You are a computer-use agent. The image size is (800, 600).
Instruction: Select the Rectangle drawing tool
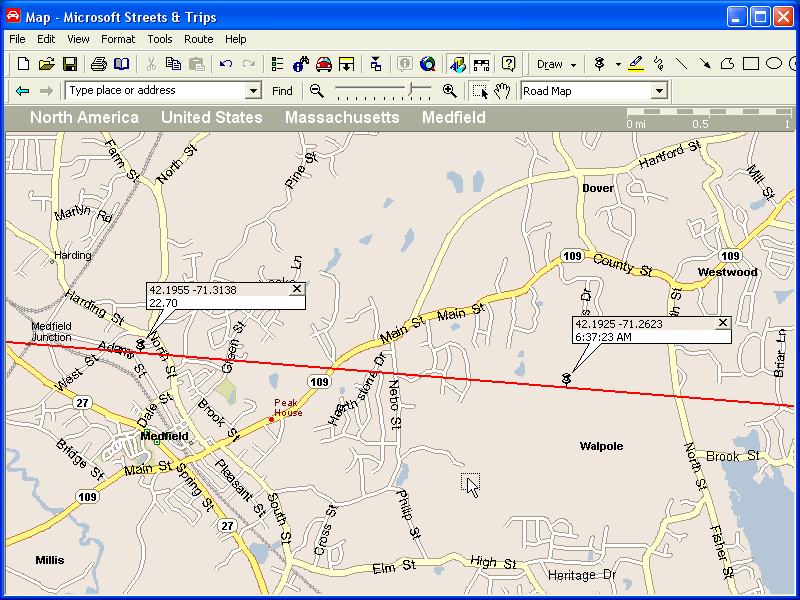click(751, 64)
